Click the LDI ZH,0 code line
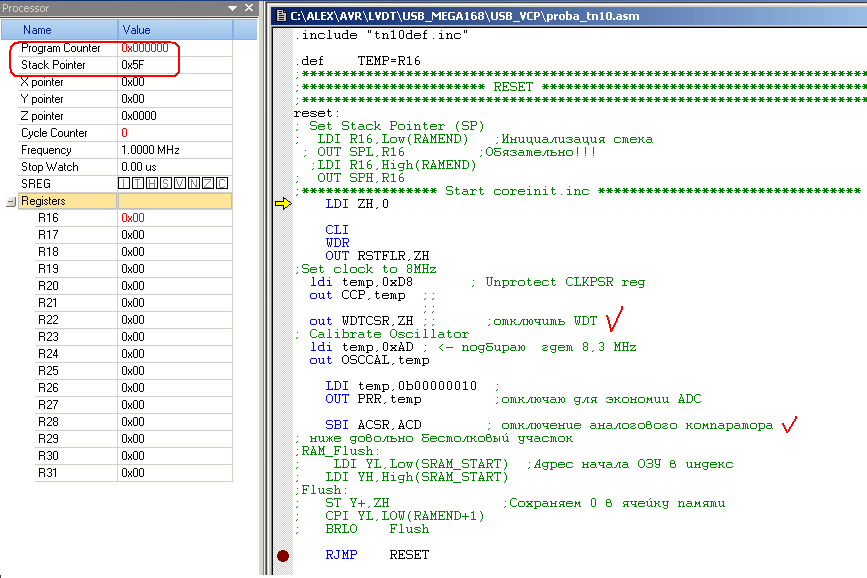This screenshot has width=867, height=578. pos(357,204)
